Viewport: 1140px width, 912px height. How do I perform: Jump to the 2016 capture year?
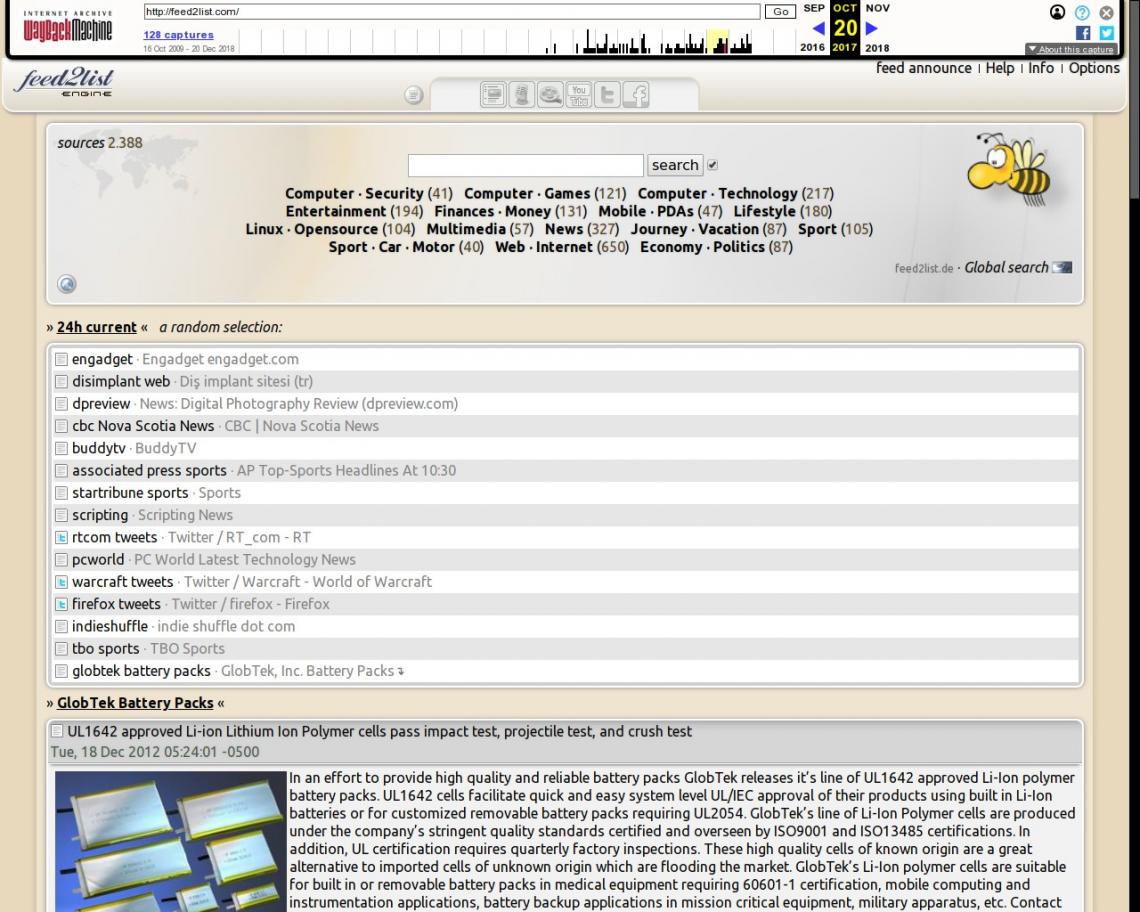[812, 48]
